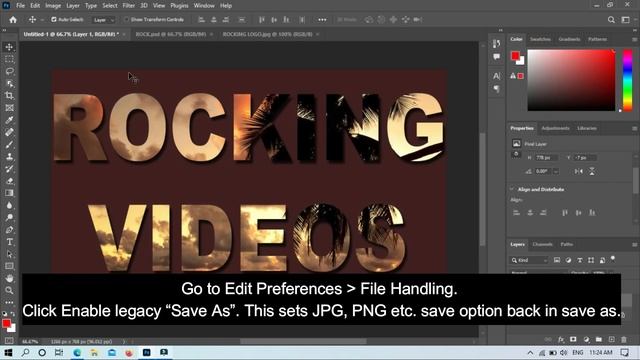Create new layer button in Layers panel
Image resolution: width=640 pixels, height=360 pixels.
click(x=611, y=339)
